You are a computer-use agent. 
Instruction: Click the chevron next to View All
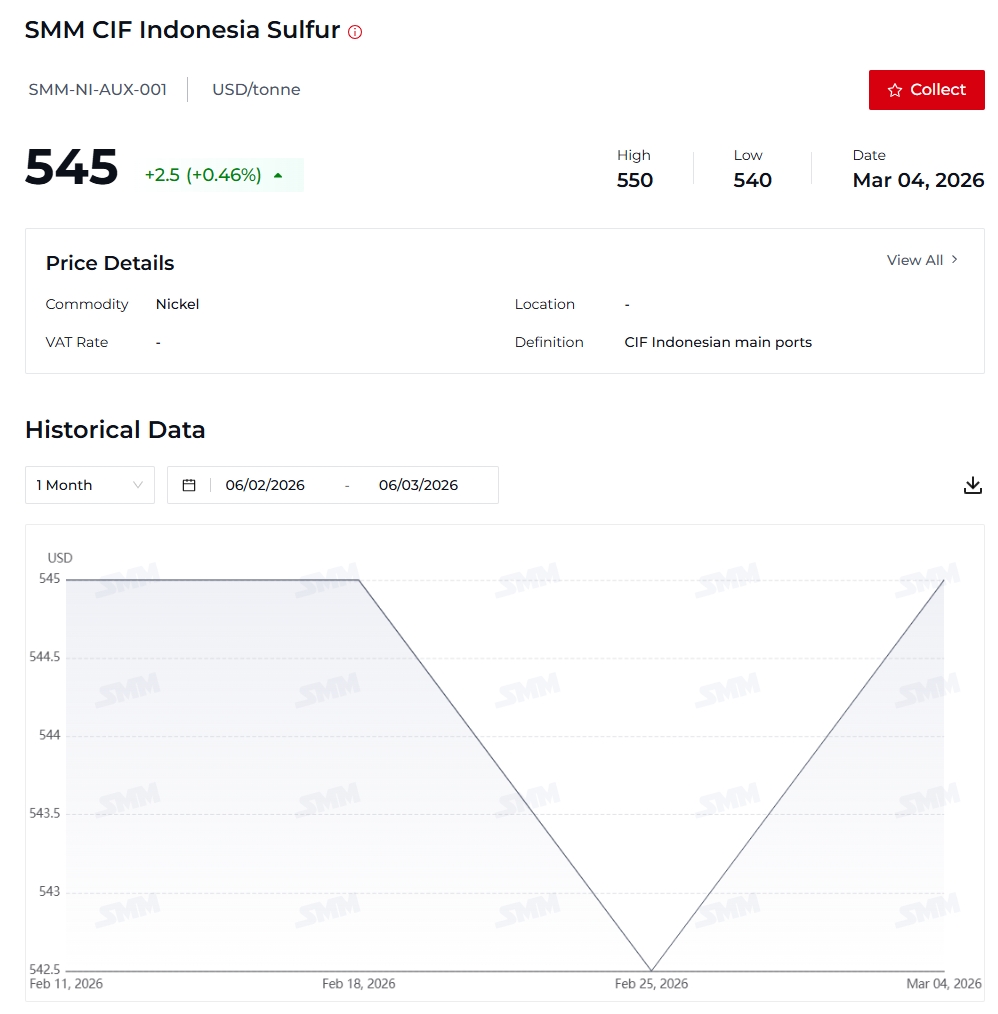955,260
